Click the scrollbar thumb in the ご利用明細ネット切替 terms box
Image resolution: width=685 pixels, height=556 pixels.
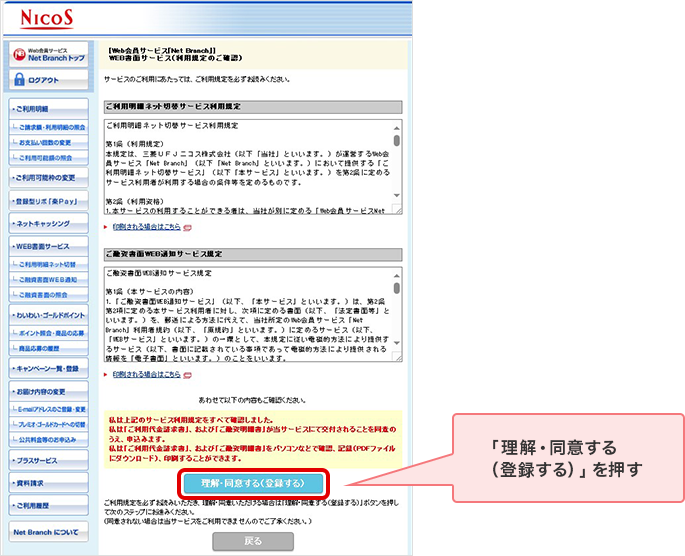click(x=396, y=140)
